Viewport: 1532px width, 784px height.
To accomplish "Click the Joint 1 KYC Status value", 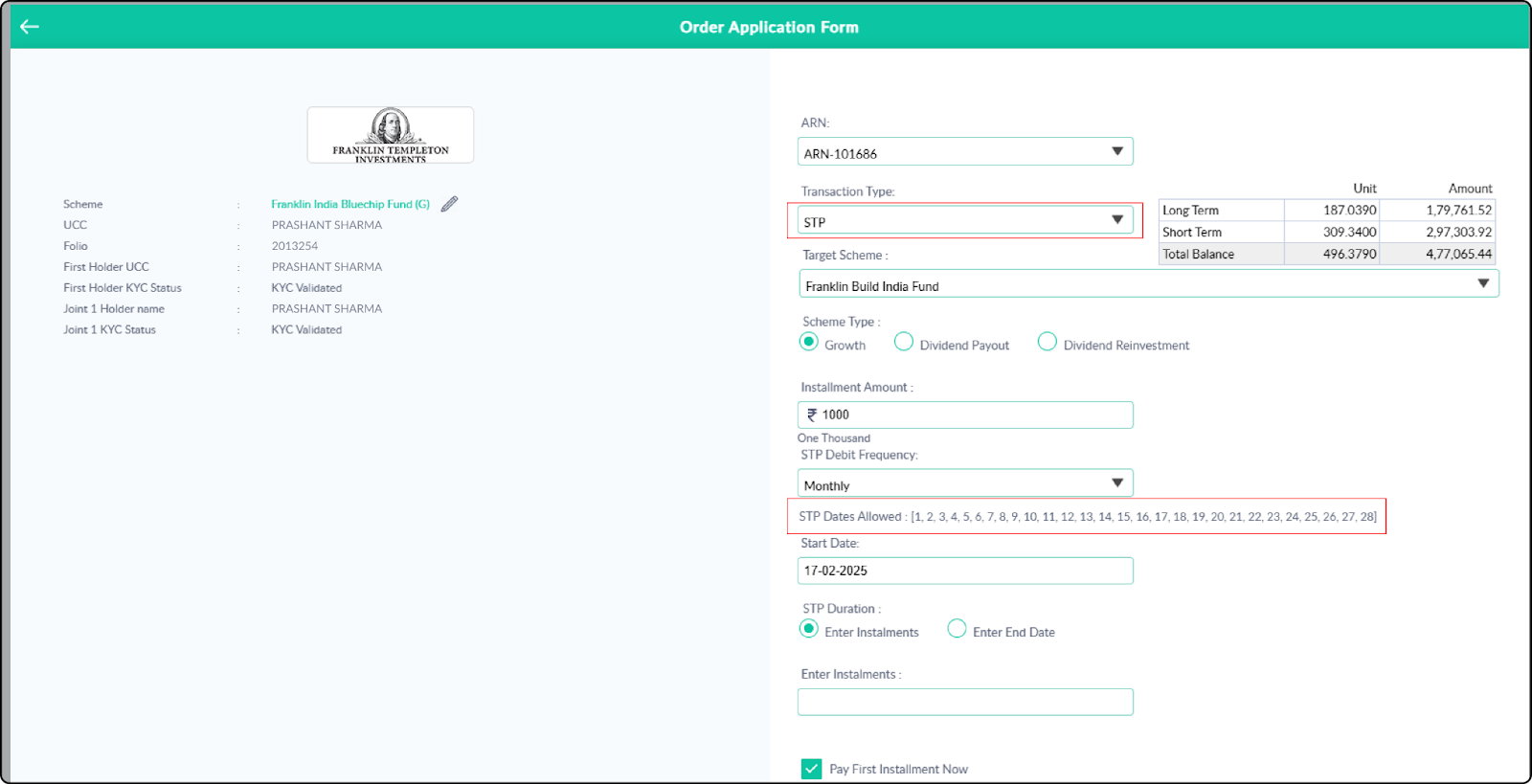I will [306, 330].
